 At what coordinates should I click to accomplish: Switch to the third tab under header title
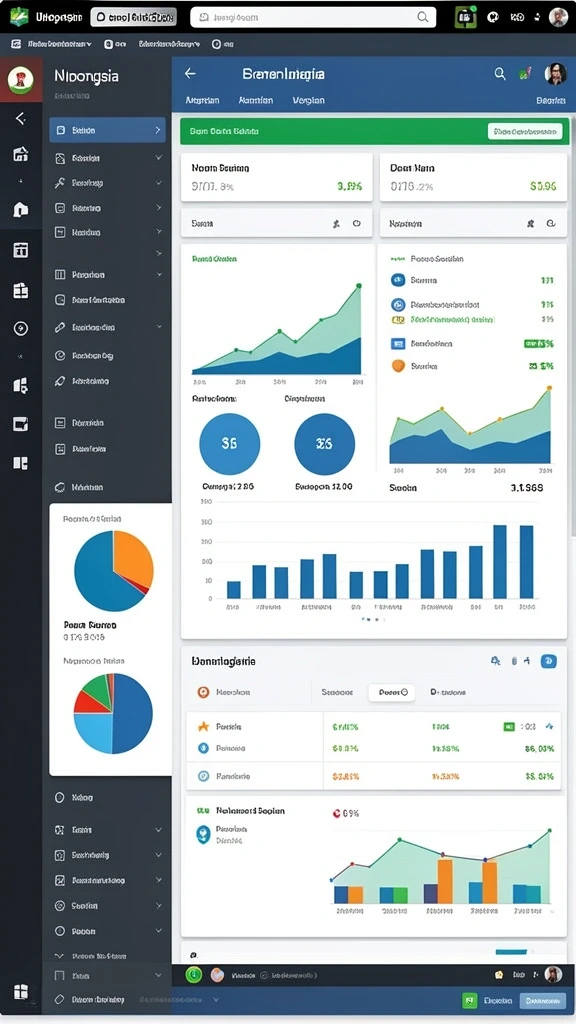[x=309, y=101]
